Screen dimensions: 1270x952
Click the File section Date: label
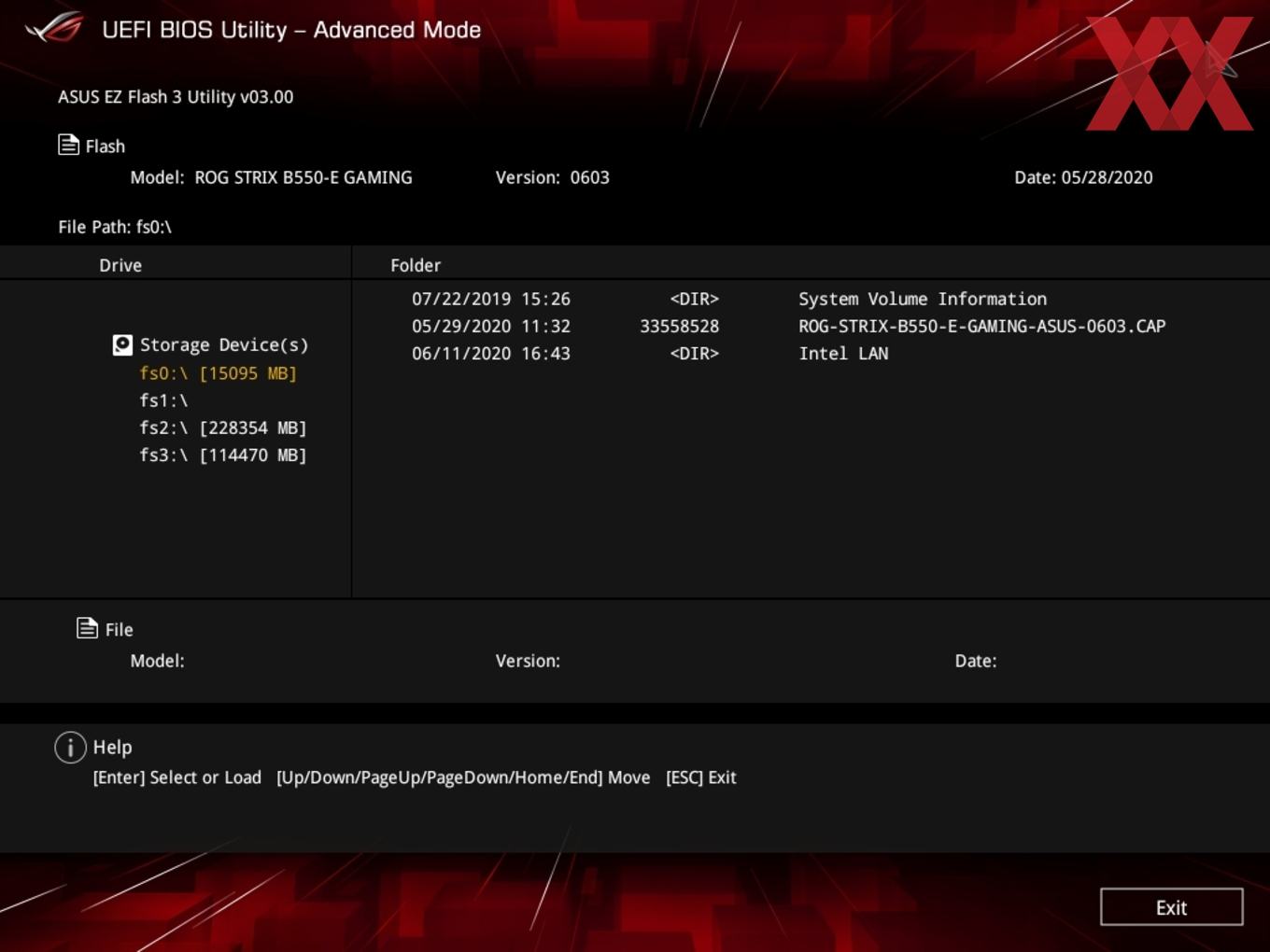click(x=975, y=661)
